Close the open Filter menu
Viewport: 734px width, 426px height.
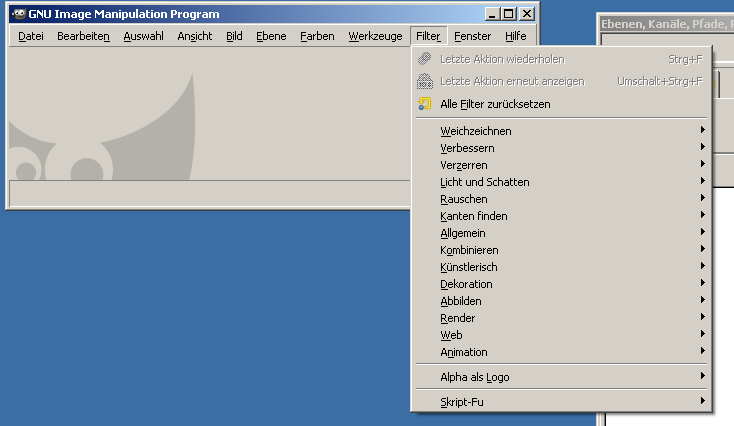tap(428, 36)
